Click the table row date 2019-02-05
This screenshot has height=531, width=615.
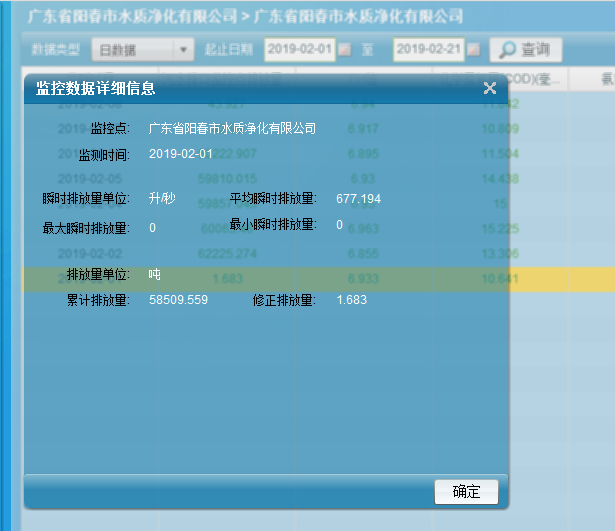coord(90,179)
